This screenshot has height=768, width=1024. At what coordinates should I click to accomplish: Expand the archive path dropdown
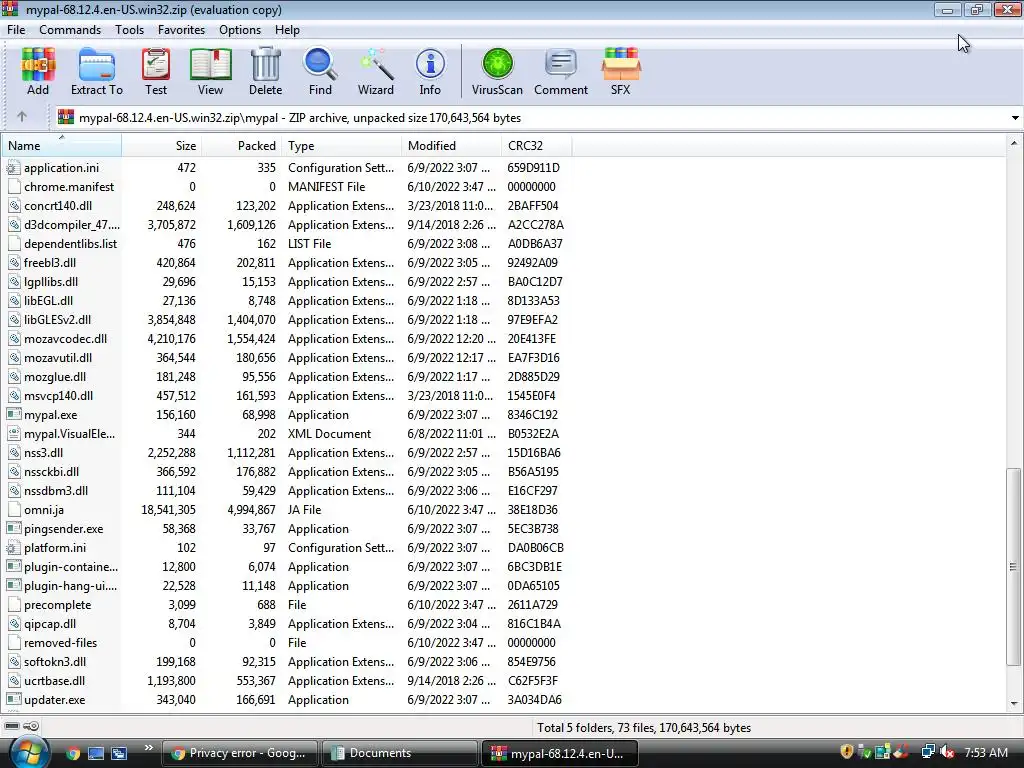[x=1015, y=118]
